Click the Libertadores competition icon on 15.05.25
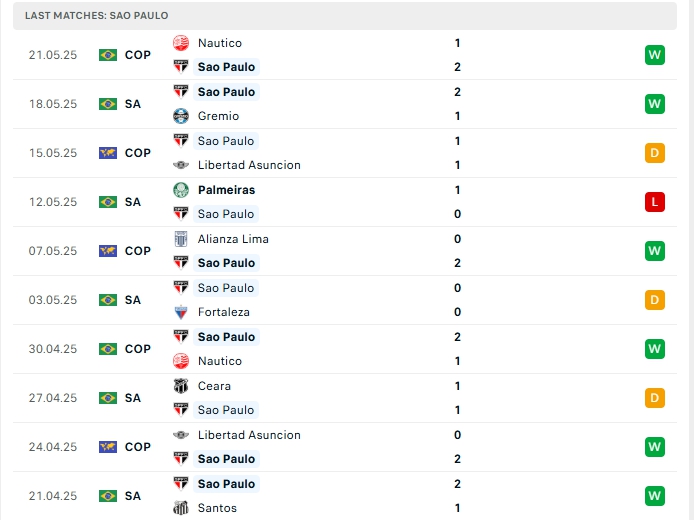 (108, 153)
